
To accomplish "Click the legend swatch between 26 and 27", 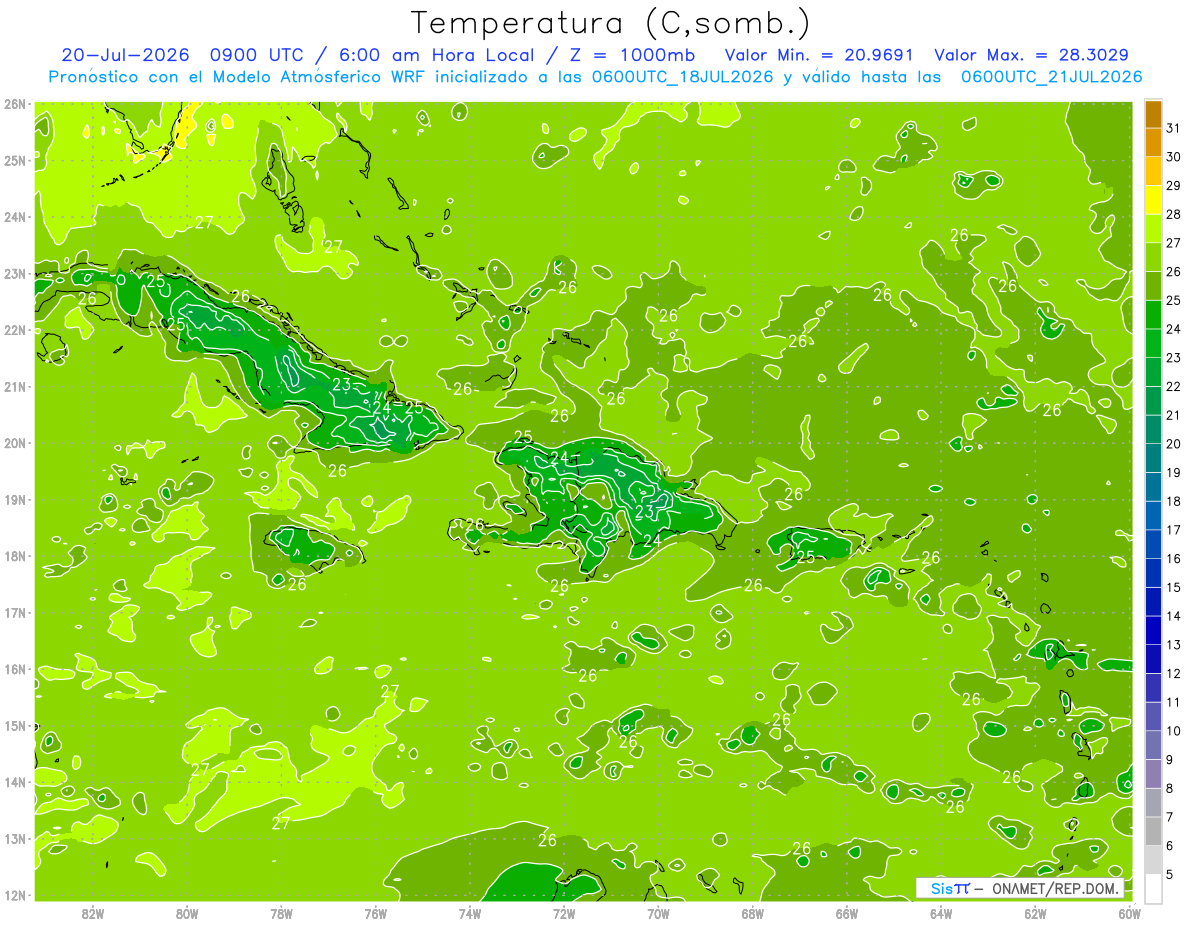I will pos(1153,258).
